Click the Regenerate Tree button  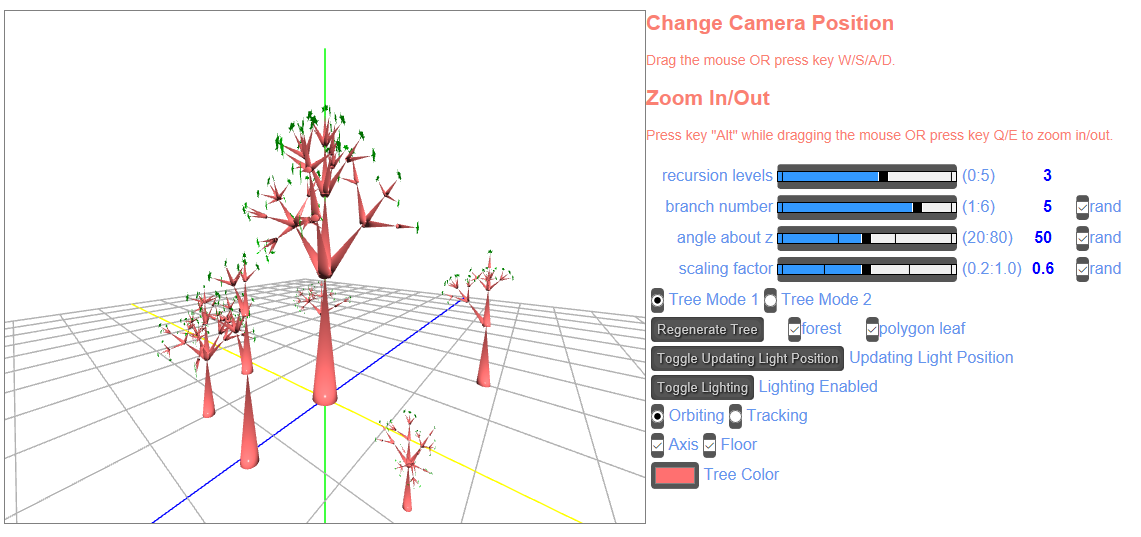point(707,330)
